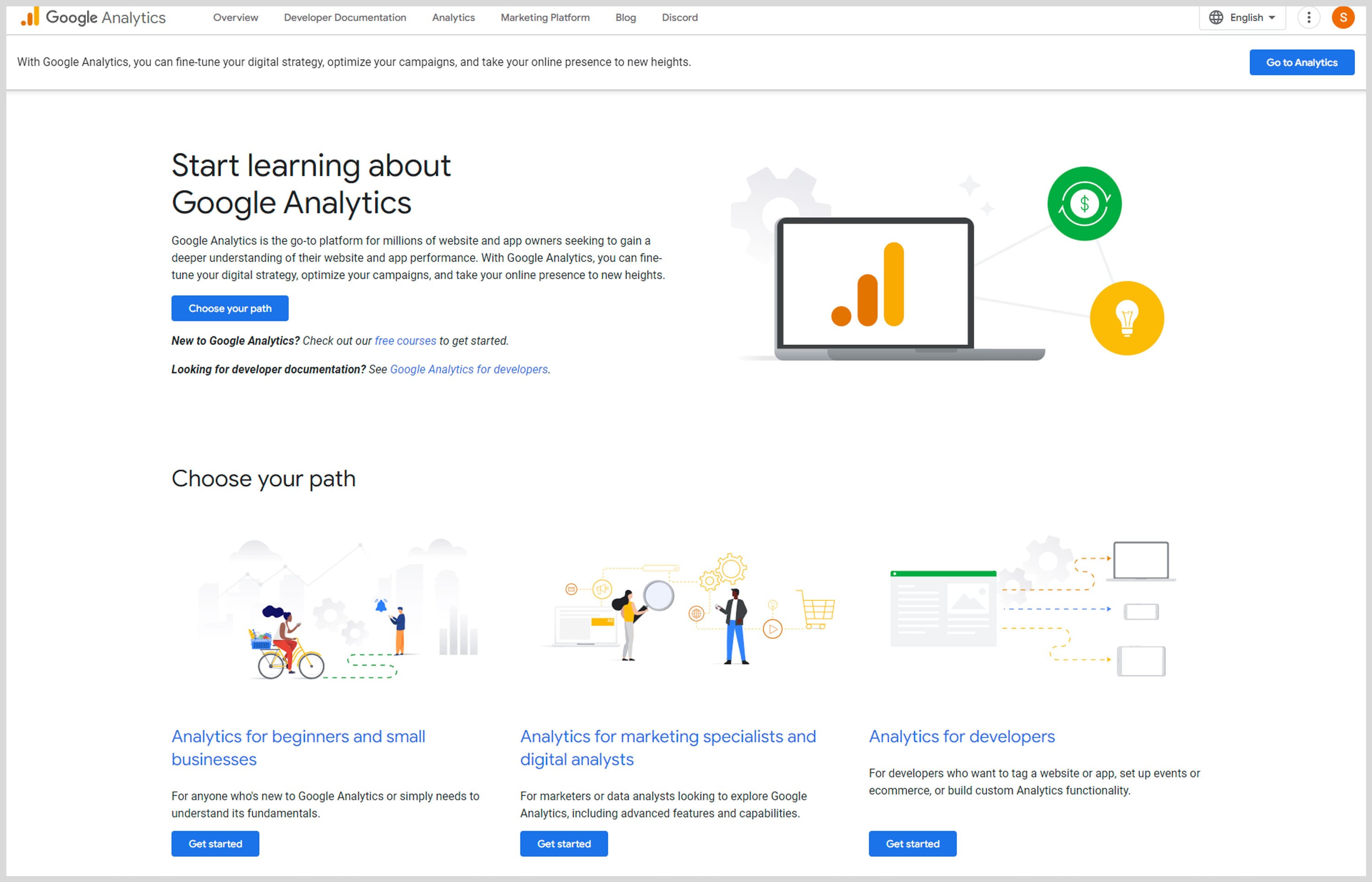Click the developers devices illustration

pos(1033,606)
